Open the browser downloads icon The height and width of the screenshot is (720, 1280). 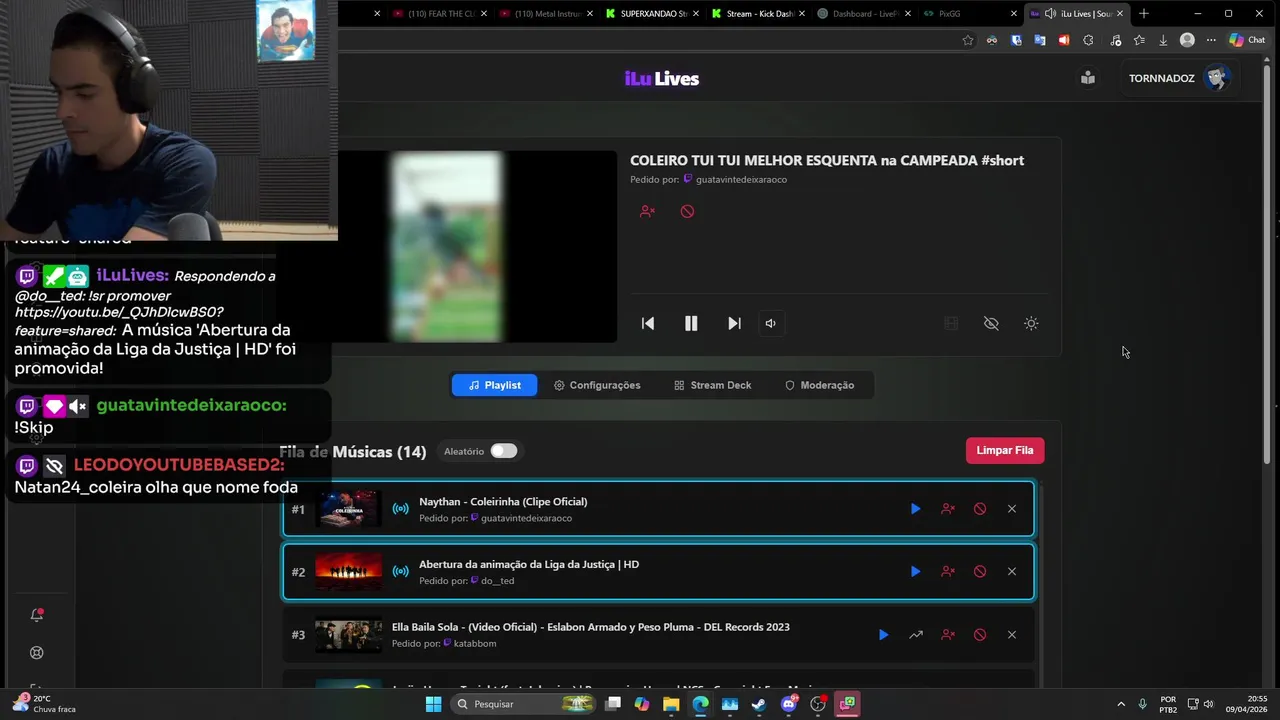tap(1163, 40)
